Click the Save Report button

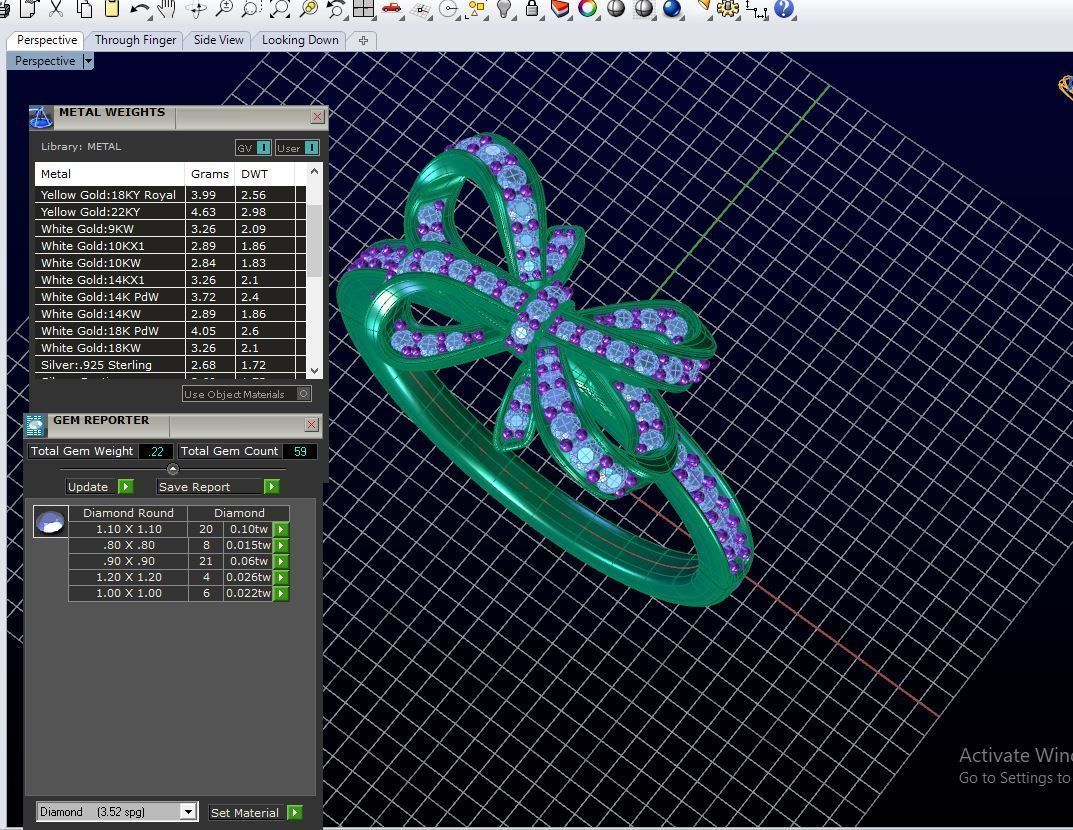pos(217,487)
